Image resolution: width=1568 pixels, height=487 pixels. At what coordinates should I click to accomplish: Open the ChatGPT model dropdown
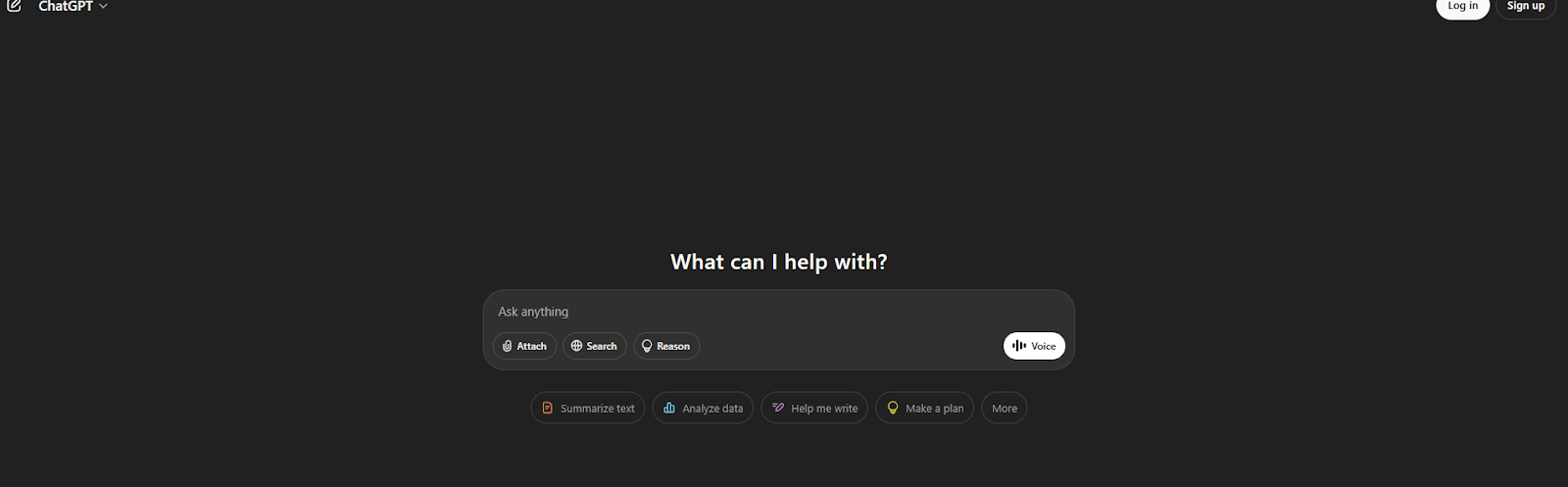[73, 6]
